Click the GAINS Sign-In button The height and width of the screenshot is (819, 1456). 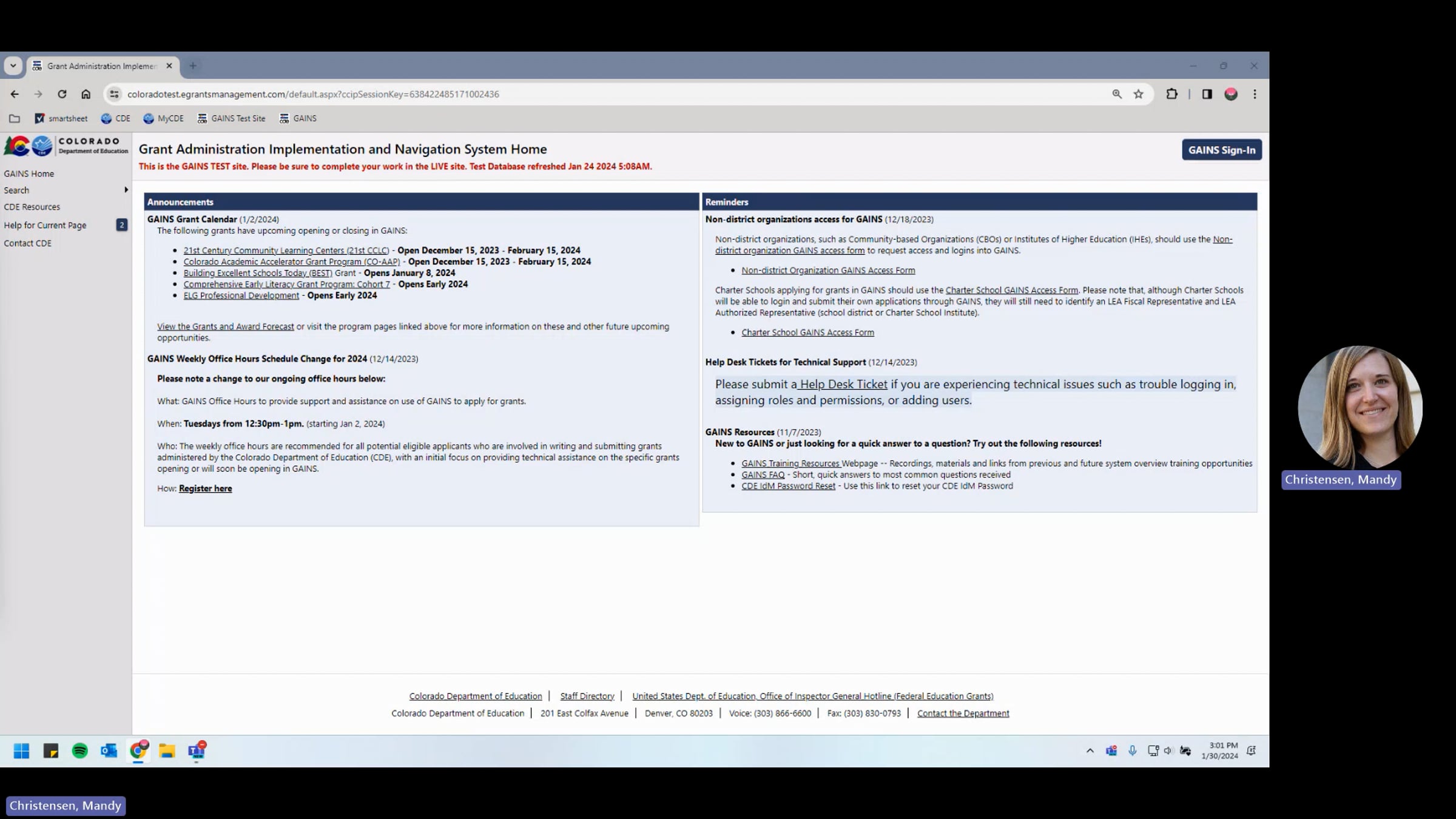click(x=1222, y=150)
